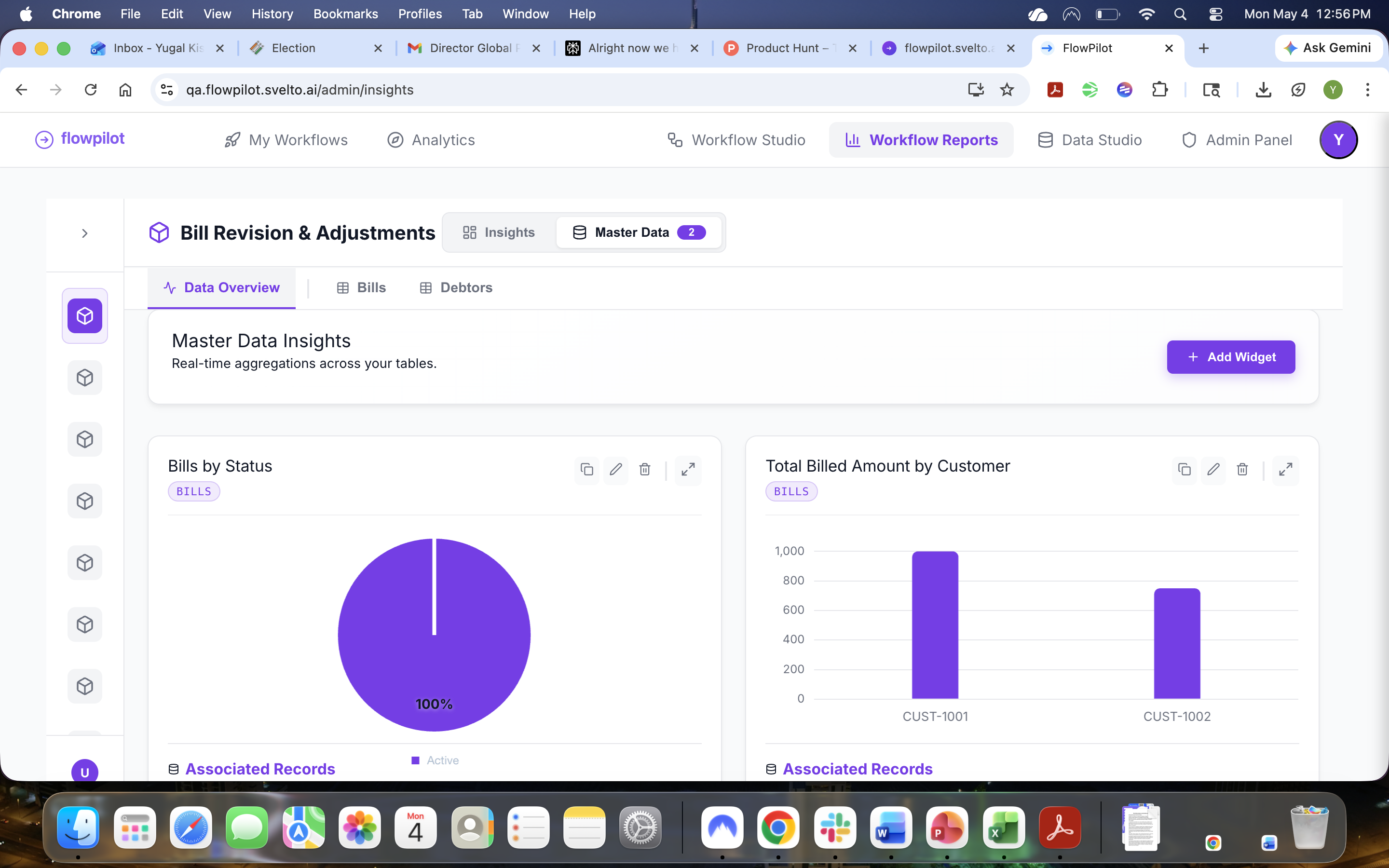1389x868 pixels.
Task: Click the BILLS tag on Bills by Status
Action: (x=194, y=491)
